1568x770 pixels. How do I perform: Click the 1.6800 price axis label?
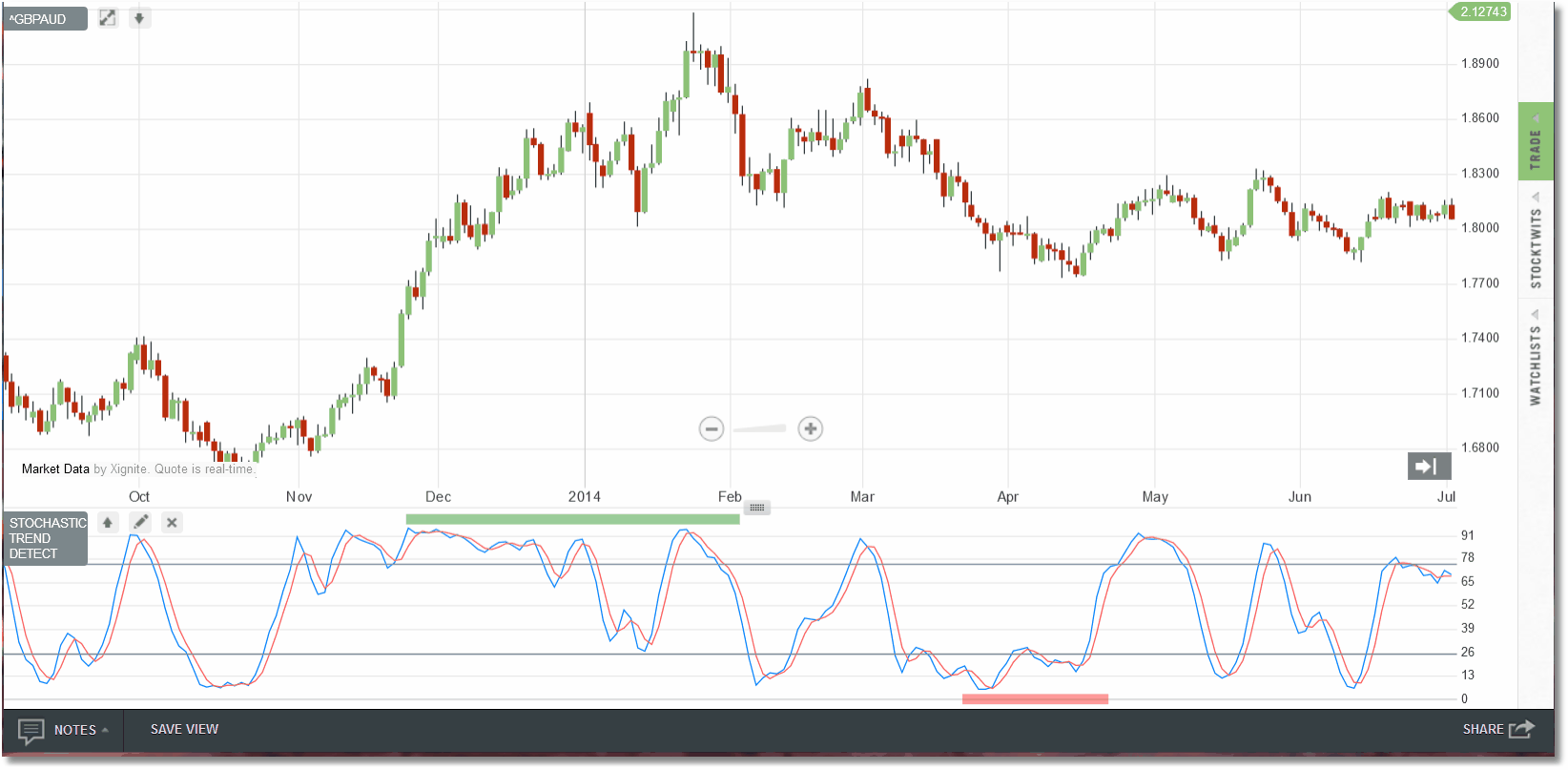tap(1480, 447)
